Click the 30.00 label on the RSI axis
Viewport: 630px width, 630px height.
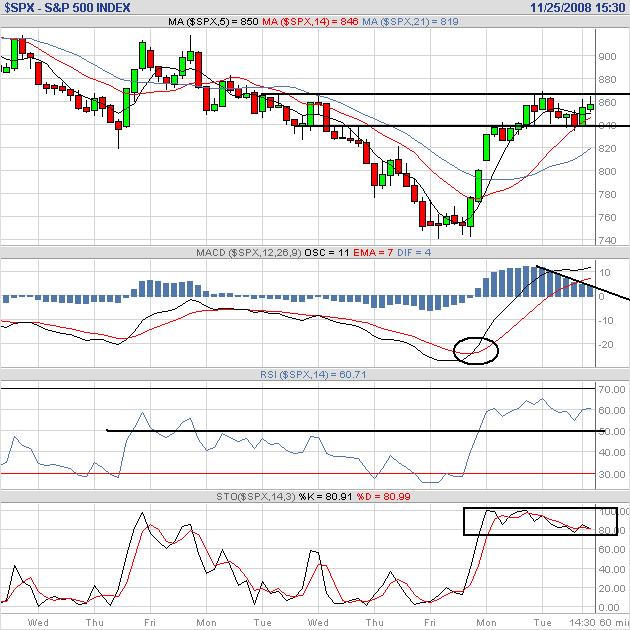coord(612,474)
